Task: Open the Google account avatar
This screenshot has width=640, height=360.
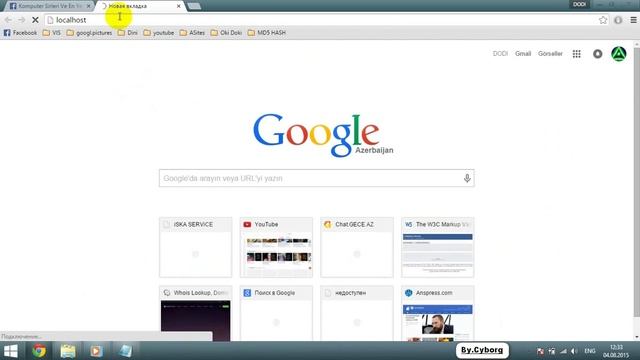Action: pyautogui.click(x=619, y=54)
